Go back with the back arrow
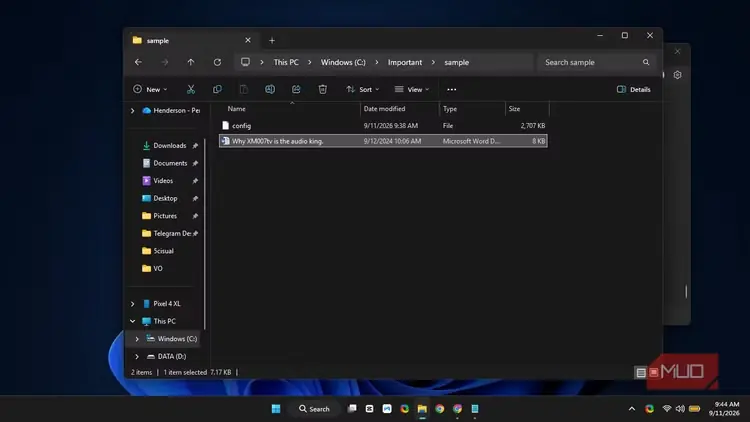750x422 pixels. pyautogui.click(x=138, y=62)
